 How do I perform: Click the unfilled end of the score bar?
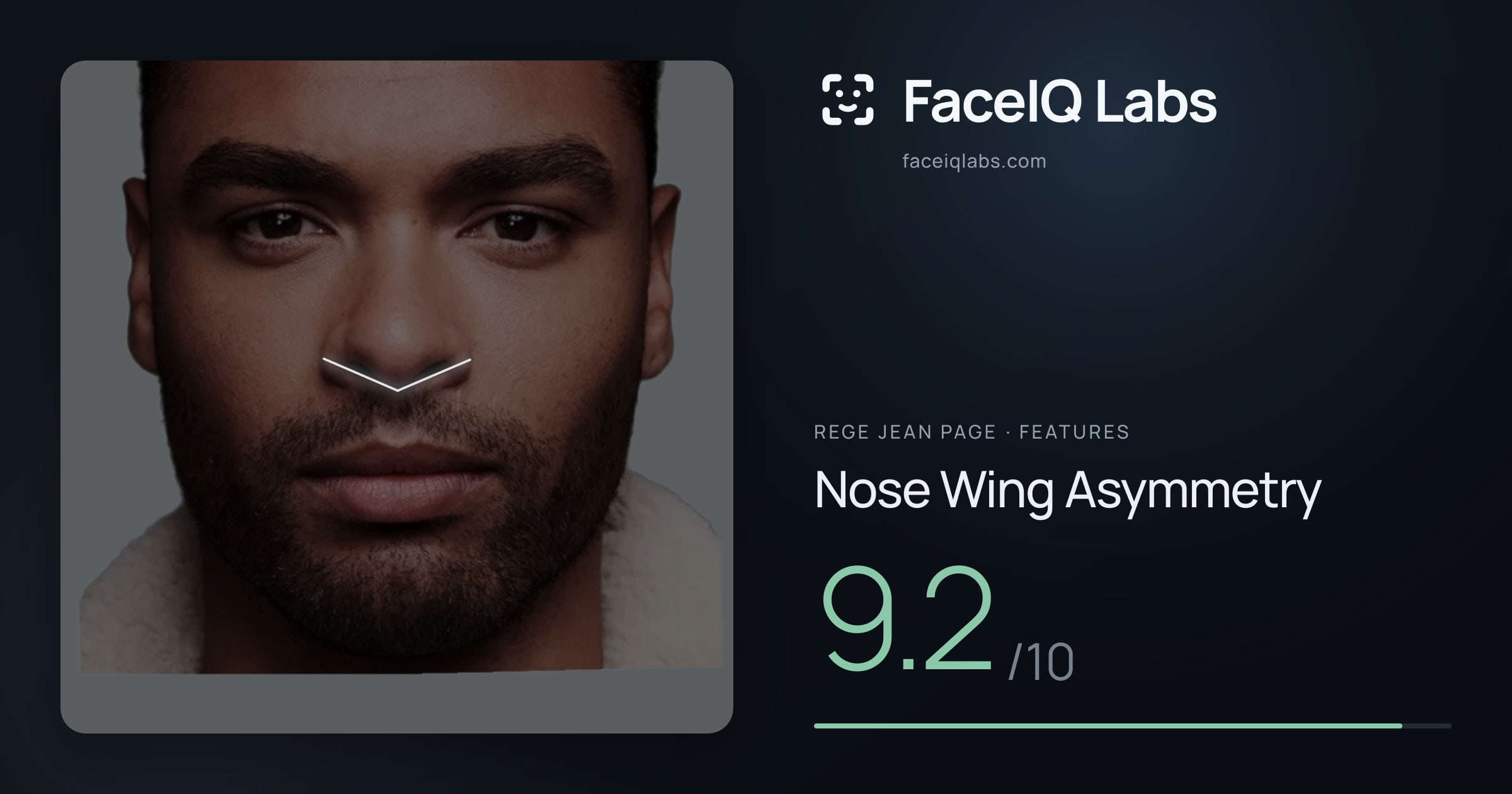(1427, 726)
